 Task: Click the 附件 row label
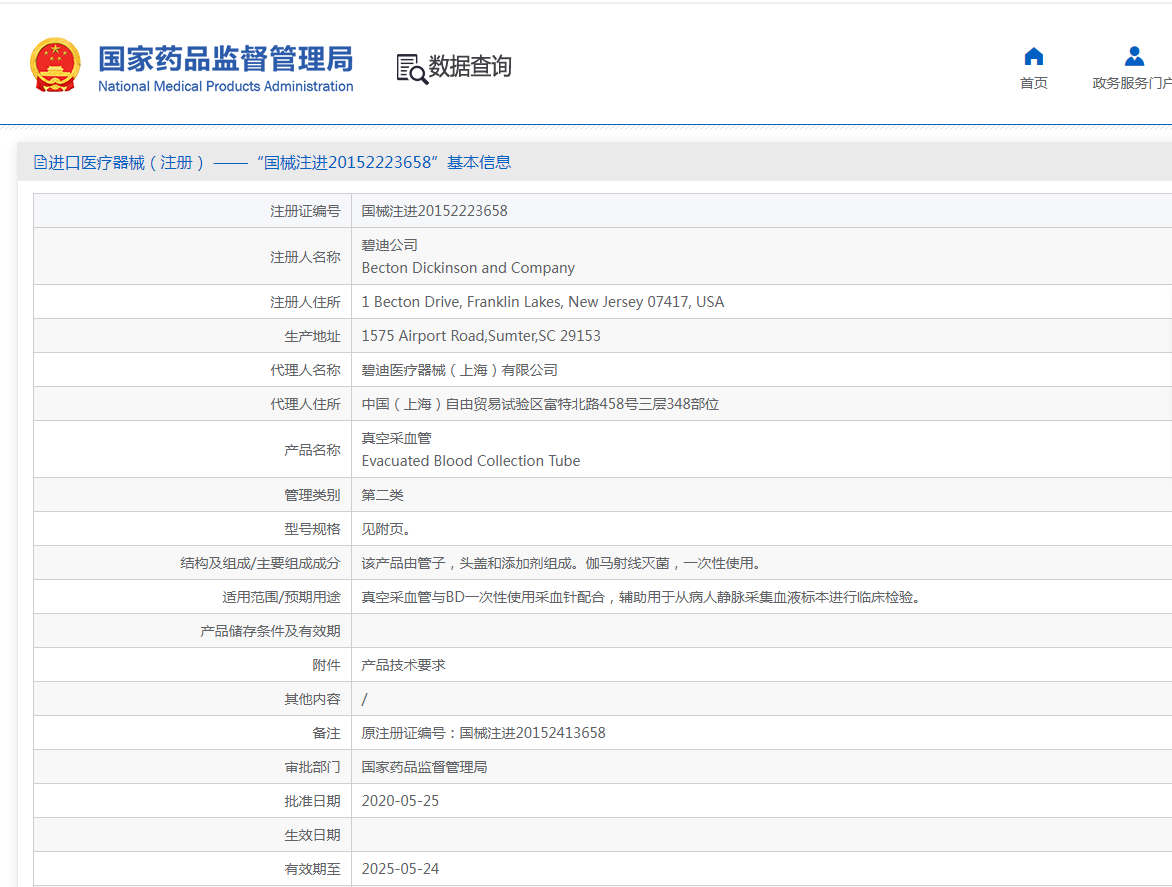(x=327, y=665)
